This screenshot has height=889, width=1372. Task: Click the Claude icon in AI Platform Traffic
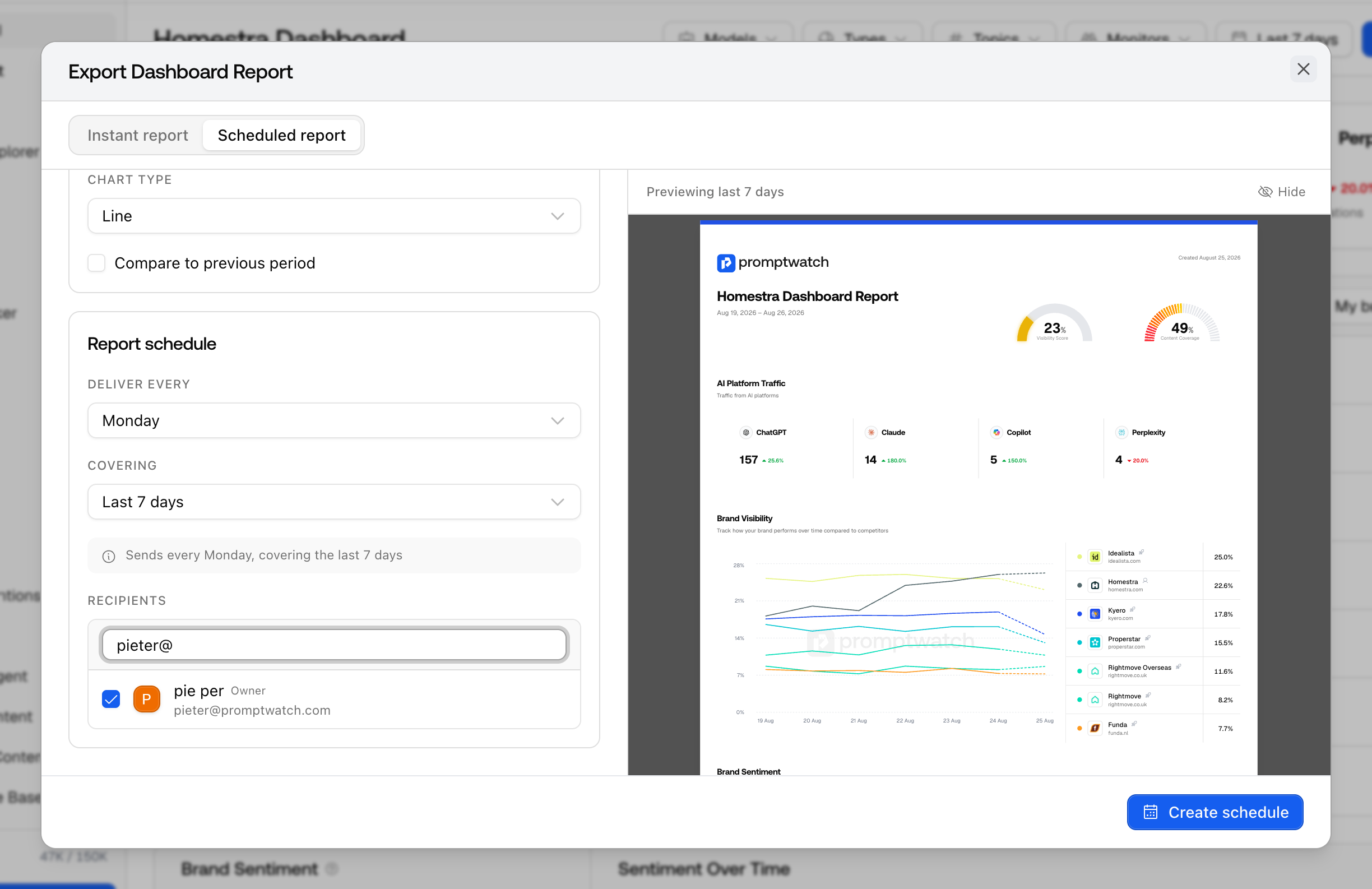click(x=871, y=432)
